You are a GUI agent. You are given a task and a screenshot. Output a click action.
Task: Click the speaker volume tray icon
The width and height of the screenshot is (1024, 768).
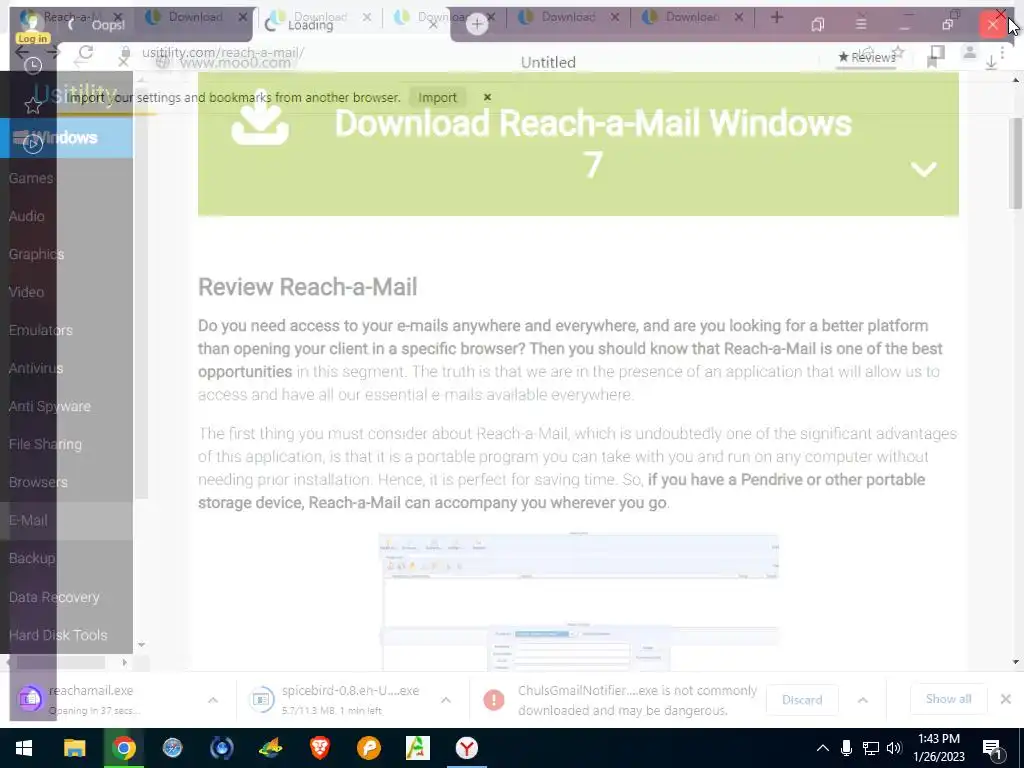pos(894,748)
